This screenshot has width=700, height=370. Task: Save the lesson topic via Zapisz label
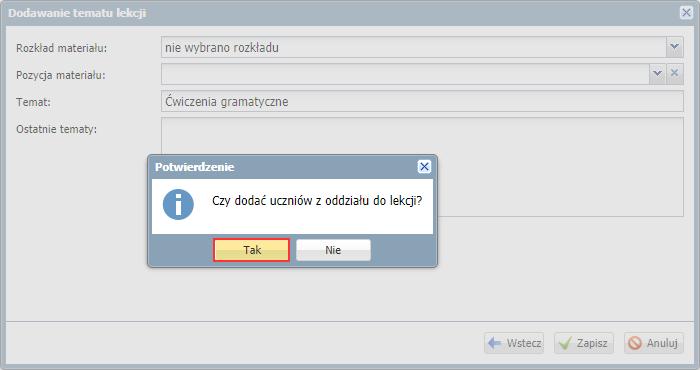pyautogui.click(x=592, y=343)
